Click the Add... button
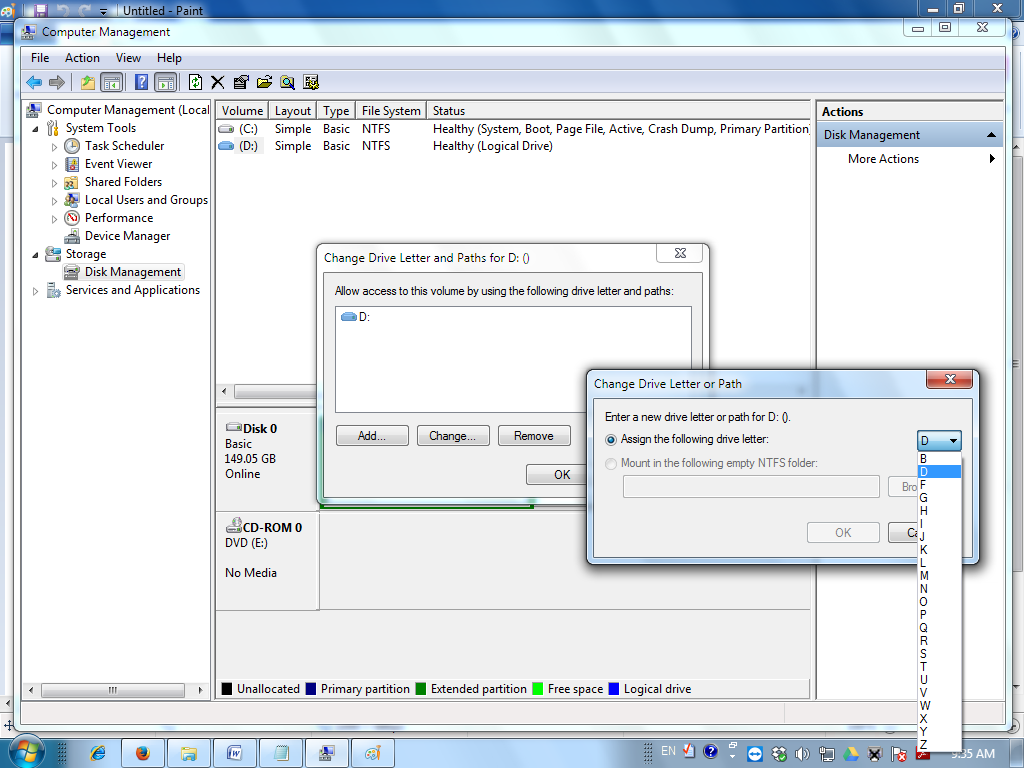This screenshot has height=768, width=1024. [x=372, y=435]
